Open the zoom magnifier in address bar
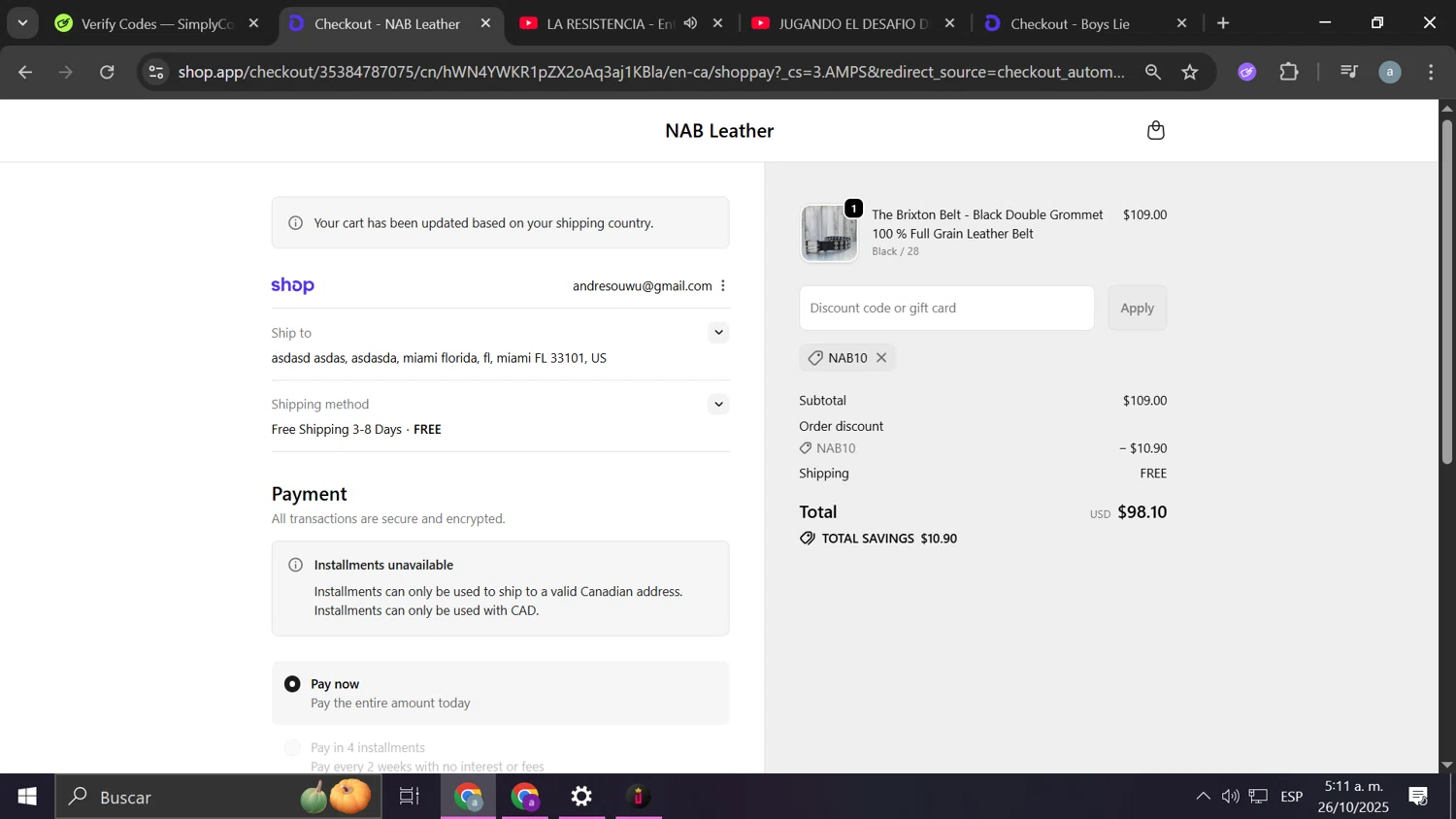The height and width of the screenshot is (819, 1456). point(1153,72)
